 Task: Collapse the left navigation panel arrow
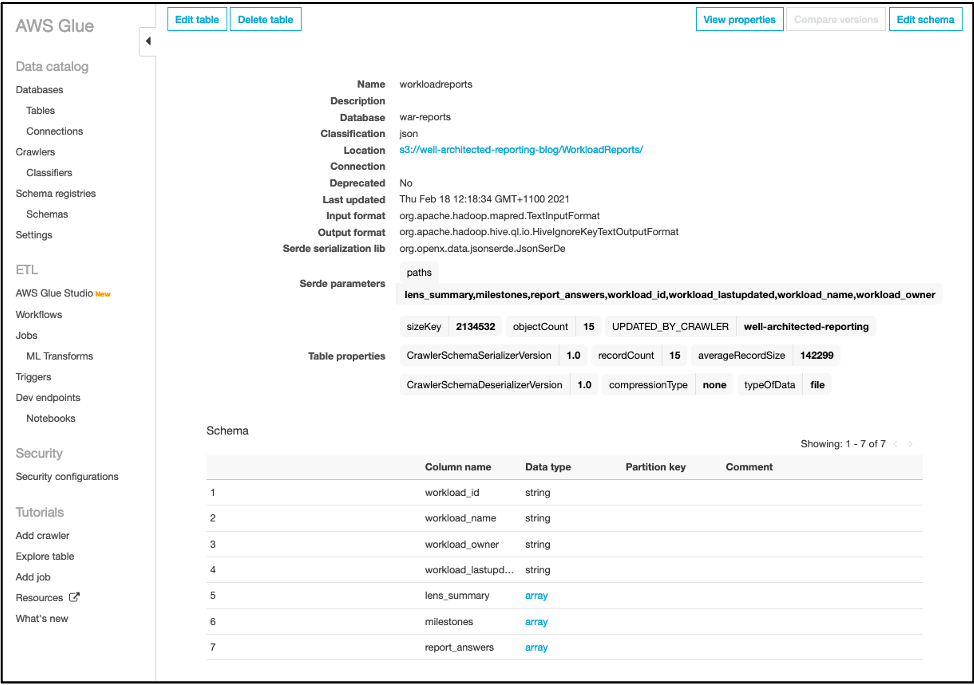click(147, 42)
